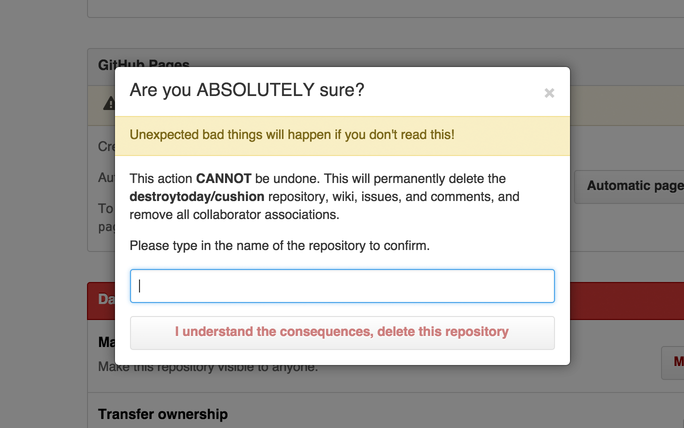Screen dimensions: 684x428
Task: Click the 'Are you ABSOLUTELY sure?' title
Action: pyautogui.click(x=246, y=90)
